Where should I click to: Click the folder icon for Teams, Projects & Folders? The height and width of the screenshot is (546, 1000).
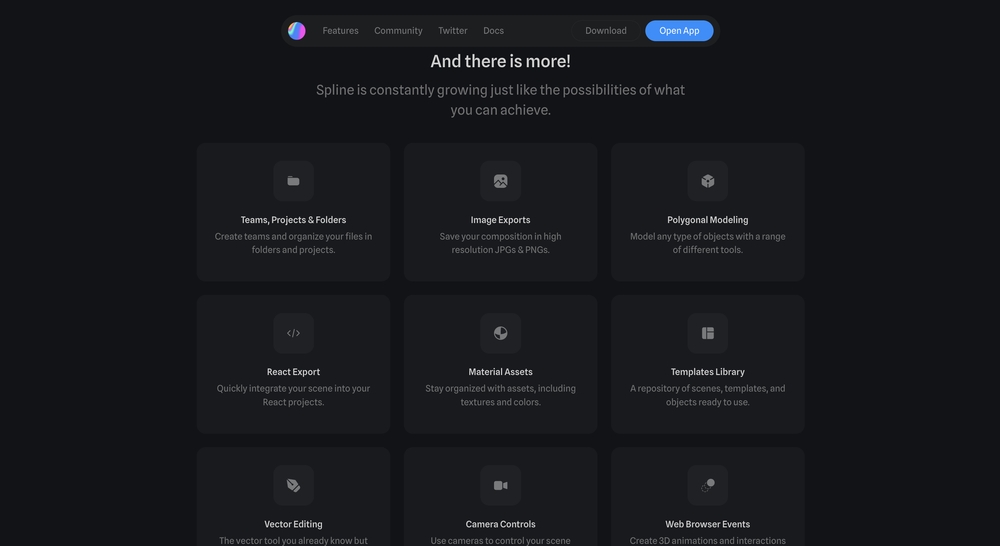[x=293, y=181]
